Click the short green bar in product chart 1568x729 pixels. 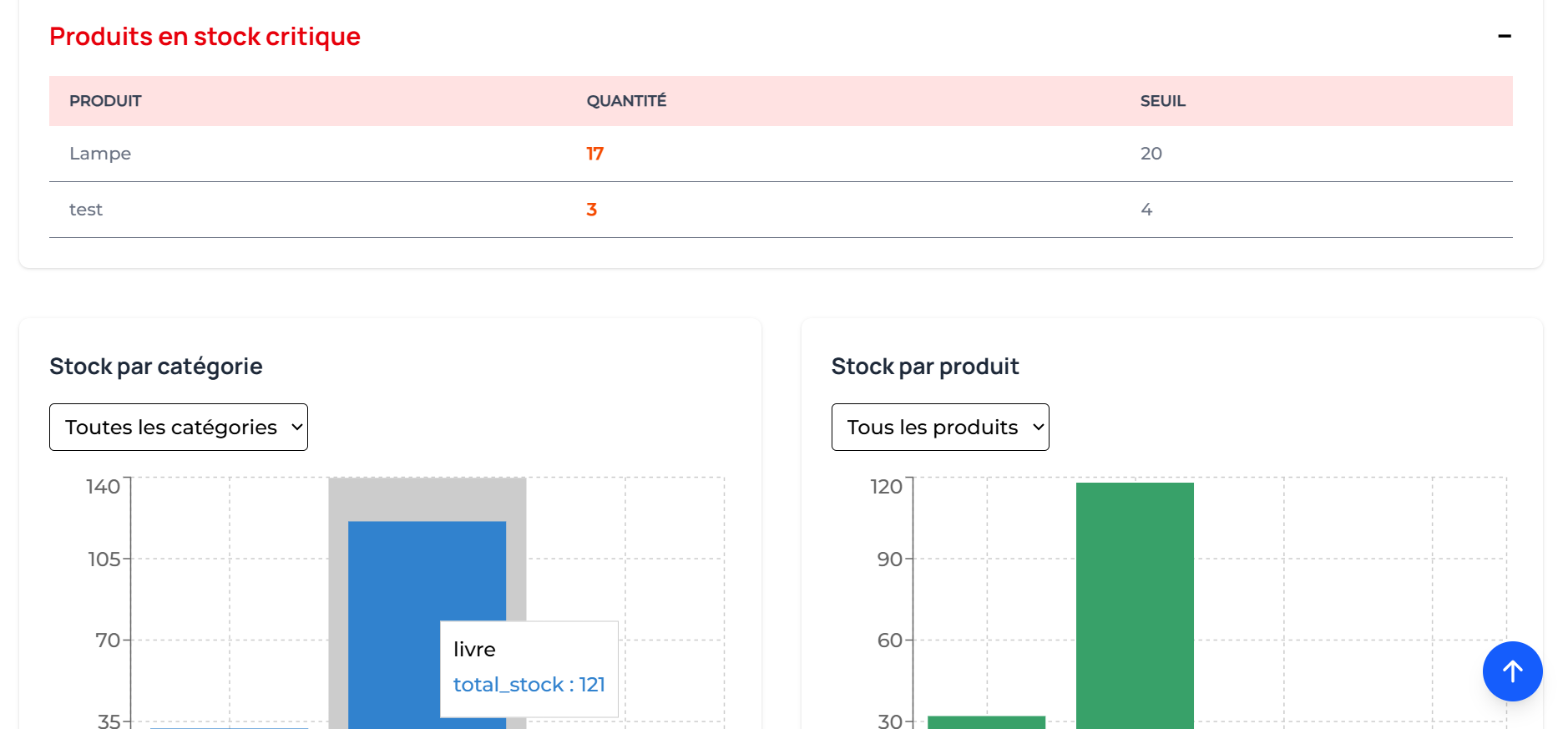(x=986, y=722)
